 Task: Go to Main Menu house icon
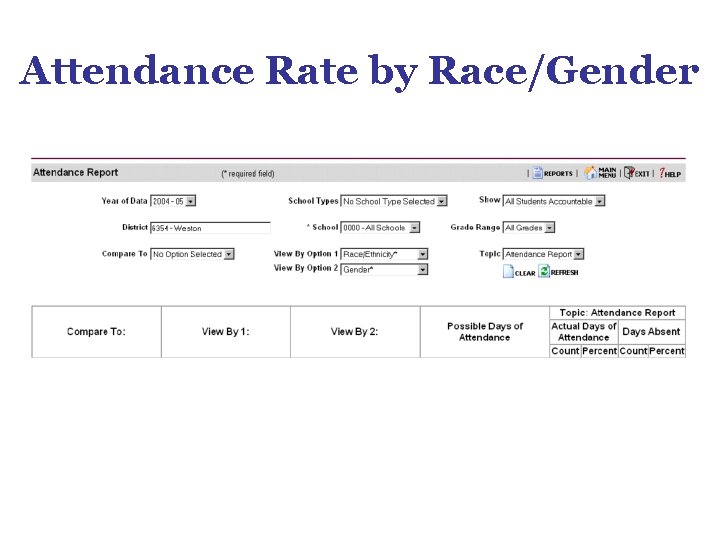[x=591, y=173]
